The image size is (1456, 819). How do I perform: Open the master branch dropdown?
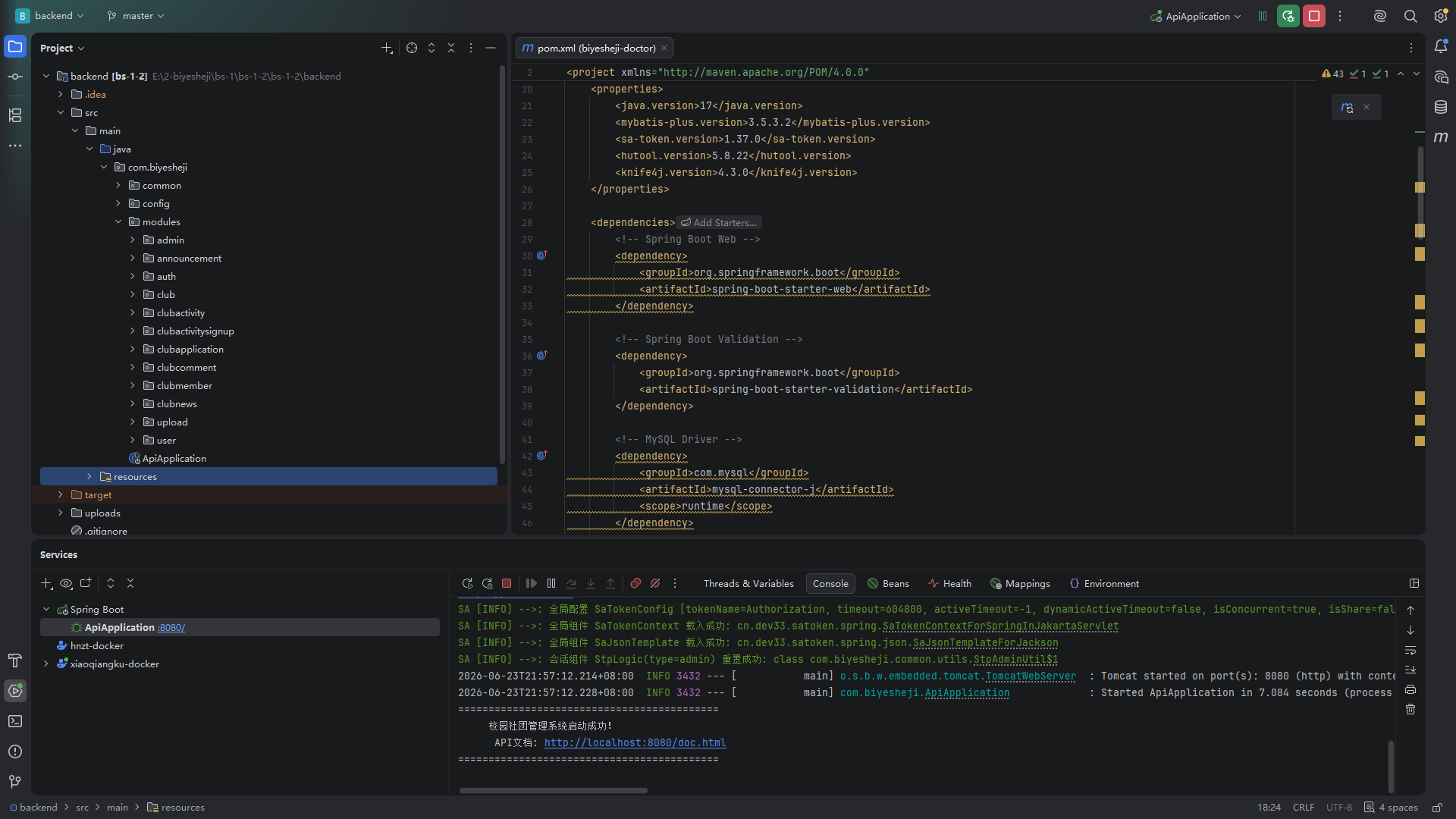(136, 16)
